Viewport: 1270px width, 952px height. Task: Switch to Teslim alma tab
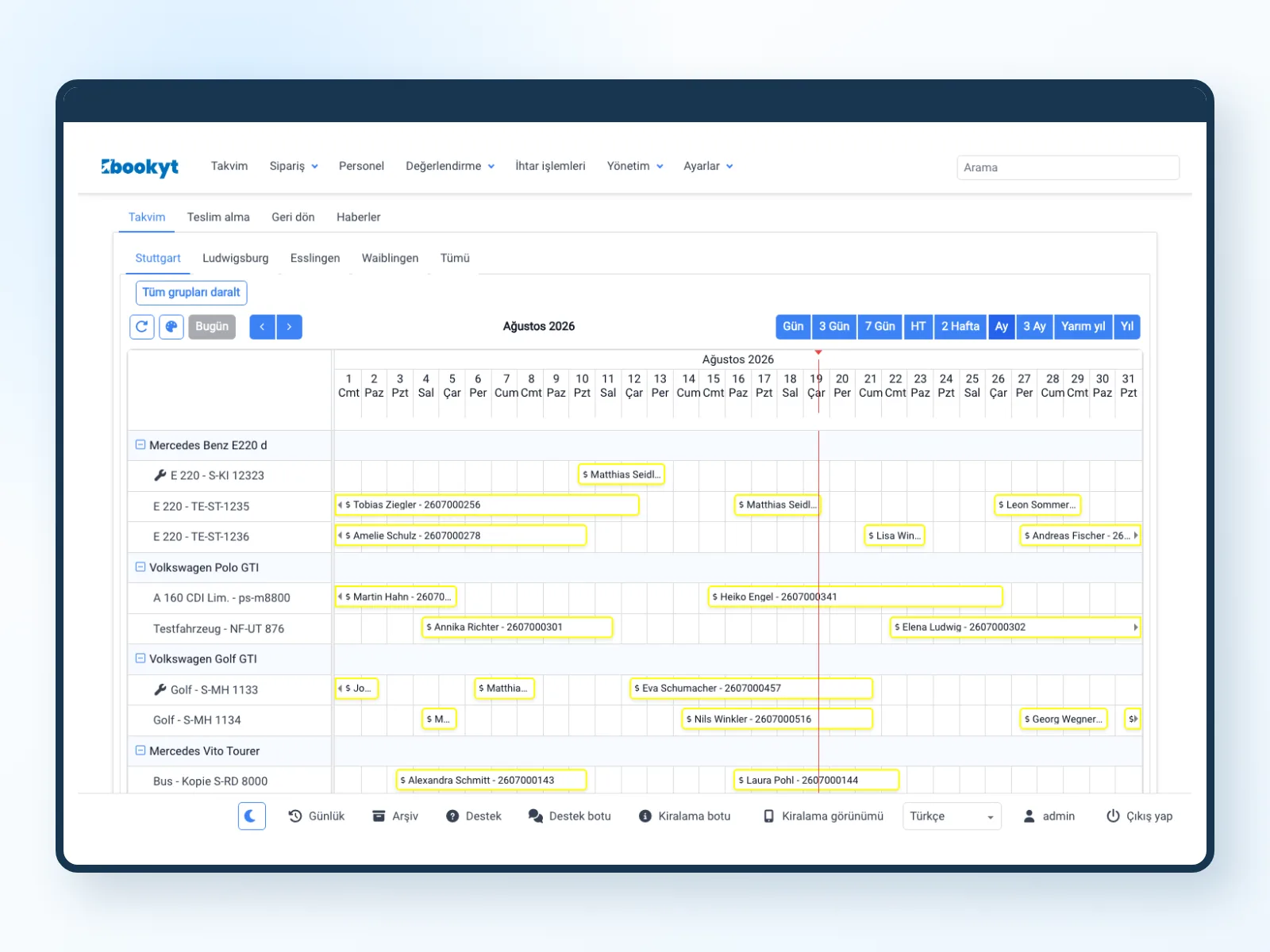point(218,217)
